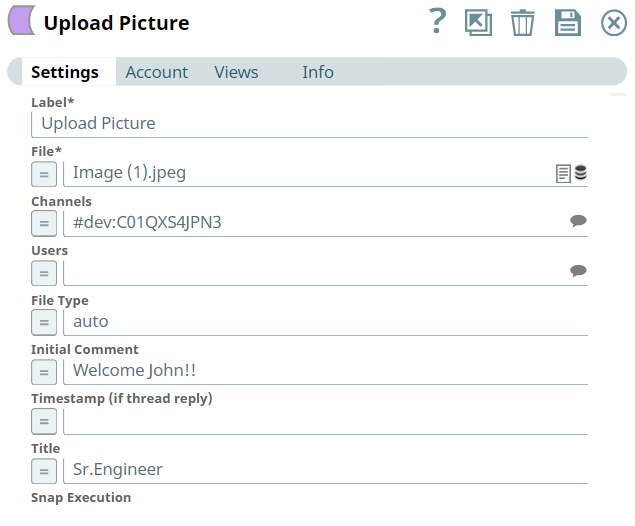Toggle expression button for Title
Image resolution: width=635 pixels, height=526 pixels.
[44, 471]
